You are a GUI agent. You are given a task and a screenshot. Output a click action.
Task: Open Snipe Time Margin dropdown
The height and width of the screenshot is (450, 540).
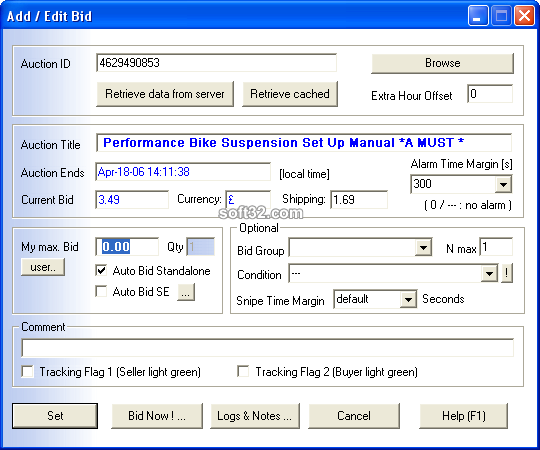point(408,299)
